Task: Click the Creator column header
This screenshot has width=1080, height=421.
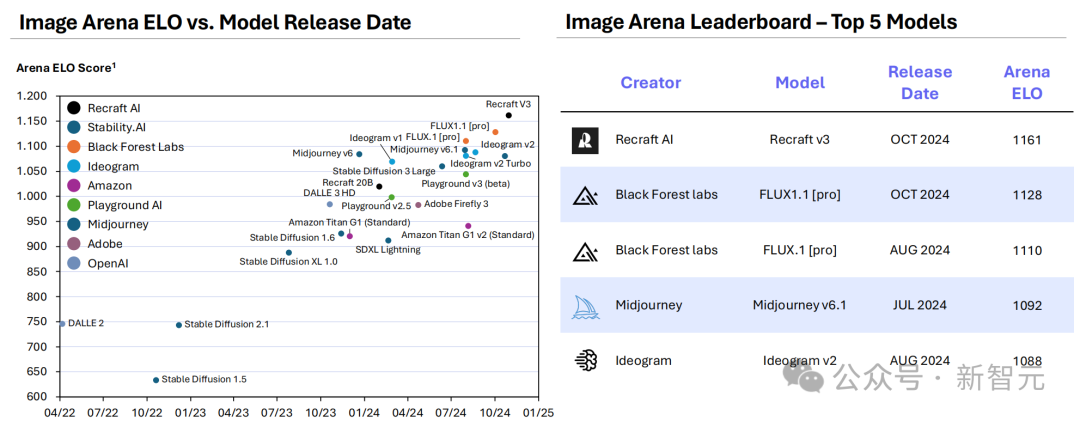Action: point(650,83)
